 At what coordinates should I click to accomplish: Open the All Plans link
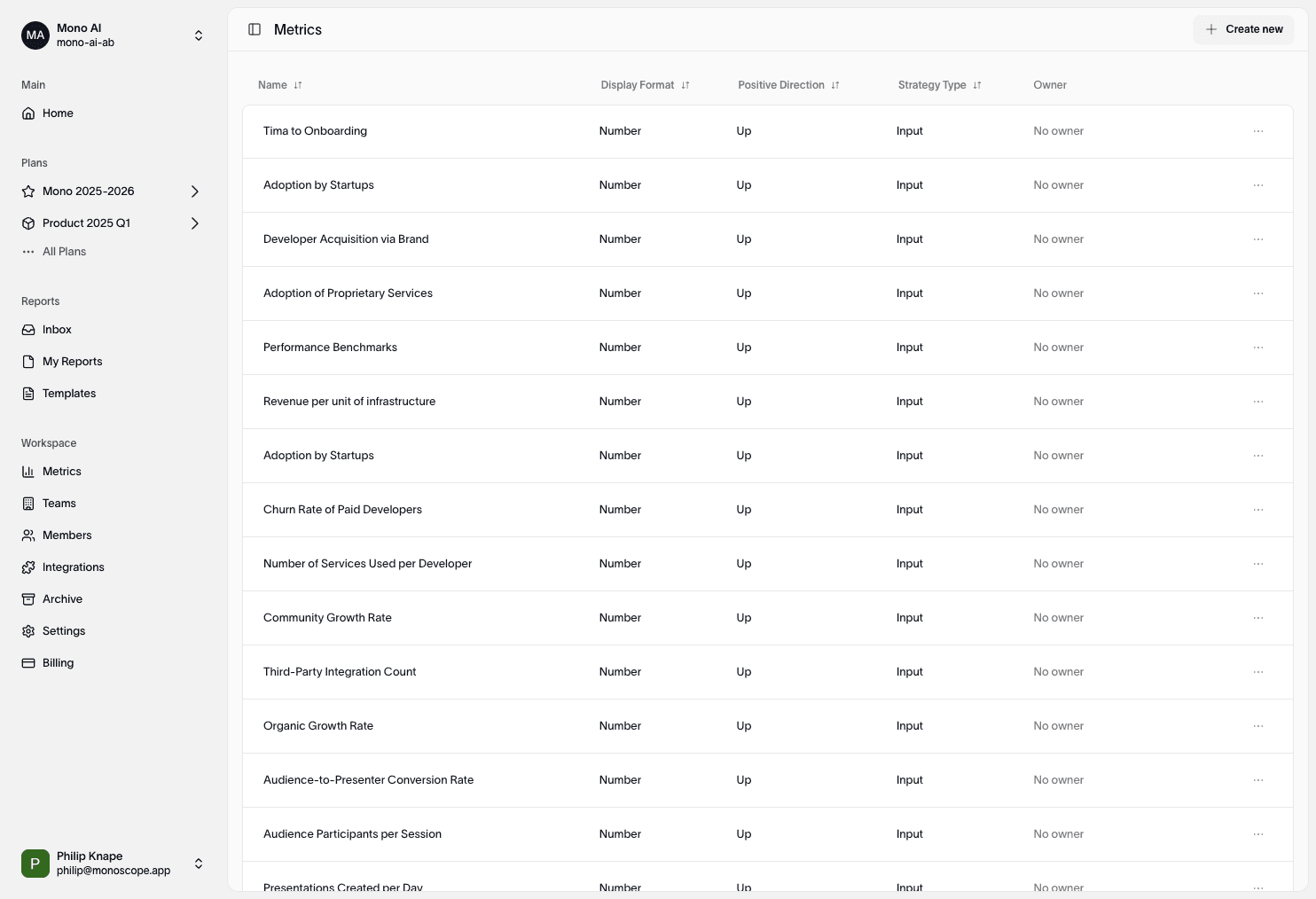64,252
